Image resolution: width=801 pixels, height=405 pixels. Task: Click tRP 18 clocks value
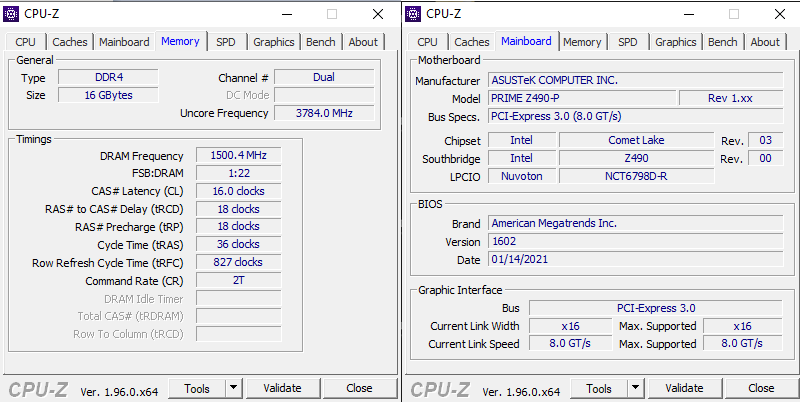point(239,226)
